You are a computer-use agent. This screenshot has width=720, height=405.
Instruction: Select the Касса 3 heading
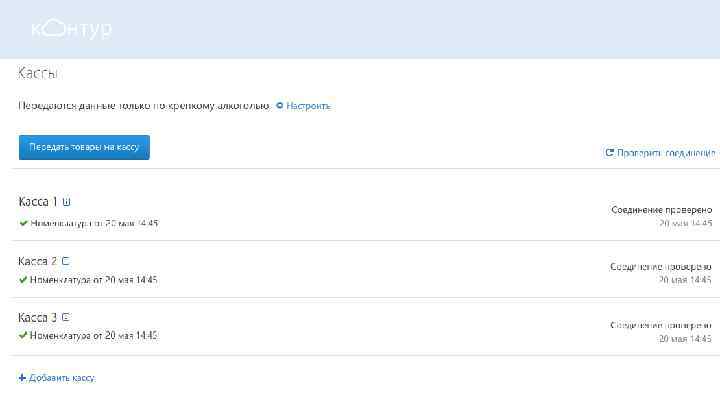[x=38, y=317]
